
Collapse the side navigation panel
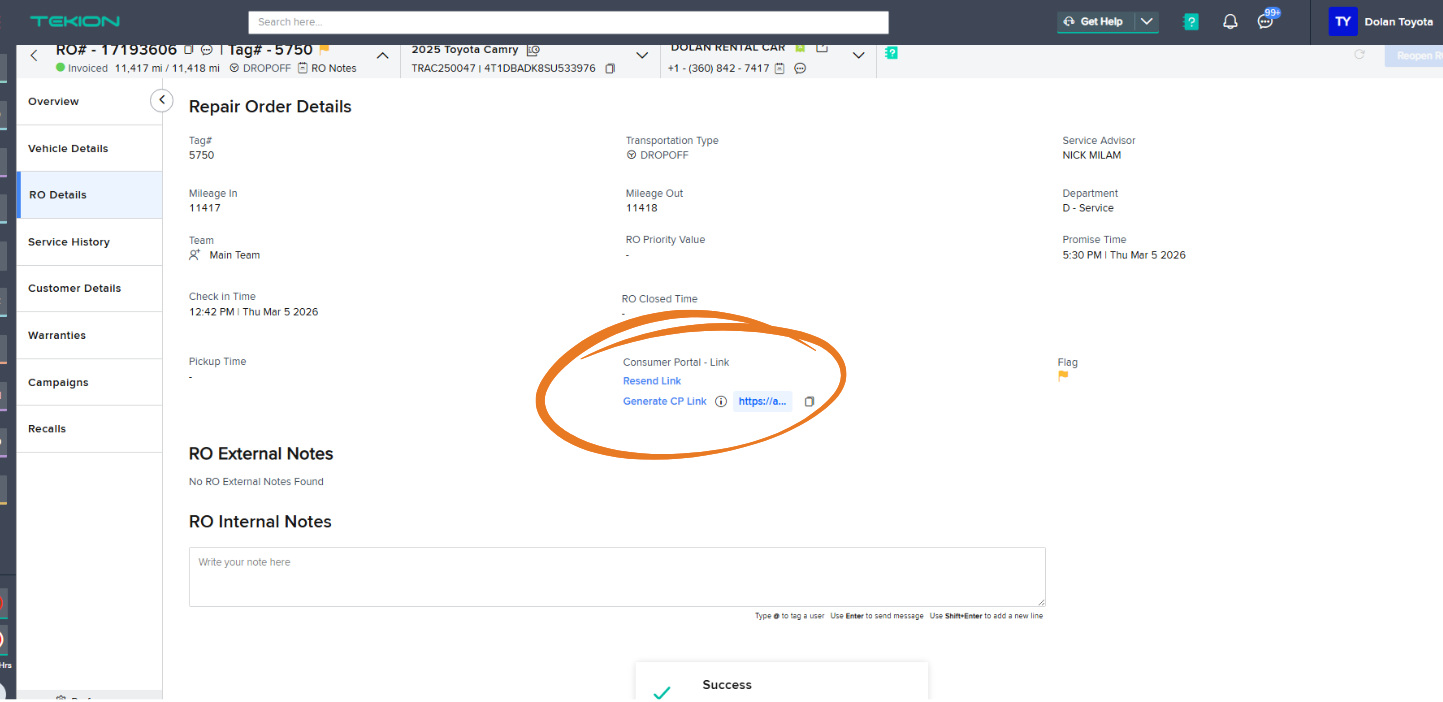pos(161,100)
